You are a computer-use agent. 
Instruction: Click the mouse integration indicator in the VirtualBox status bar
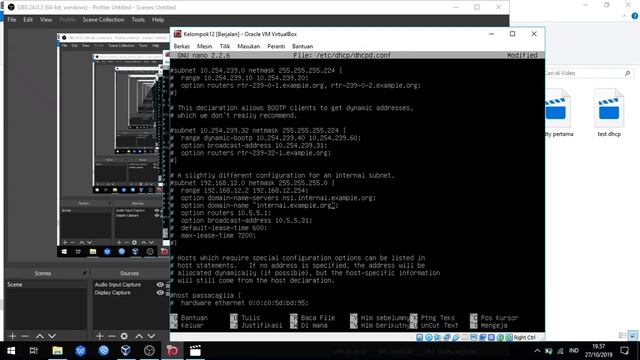pos(500,337)
